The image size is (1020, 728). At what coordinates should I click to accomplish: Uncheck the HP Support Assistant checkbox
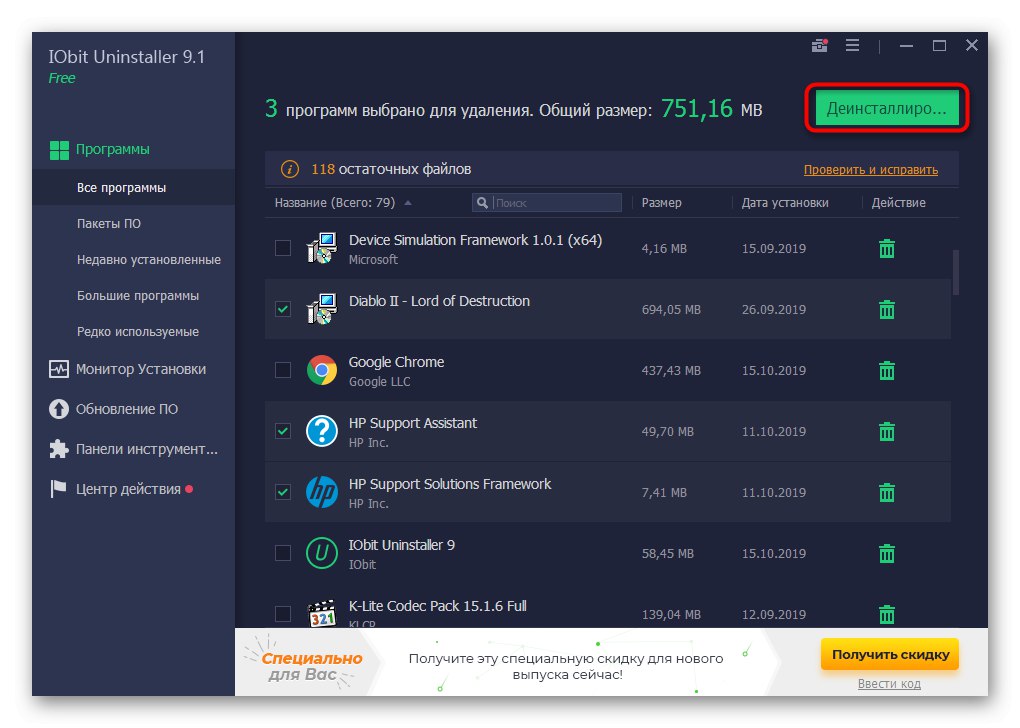pos(283,431)
